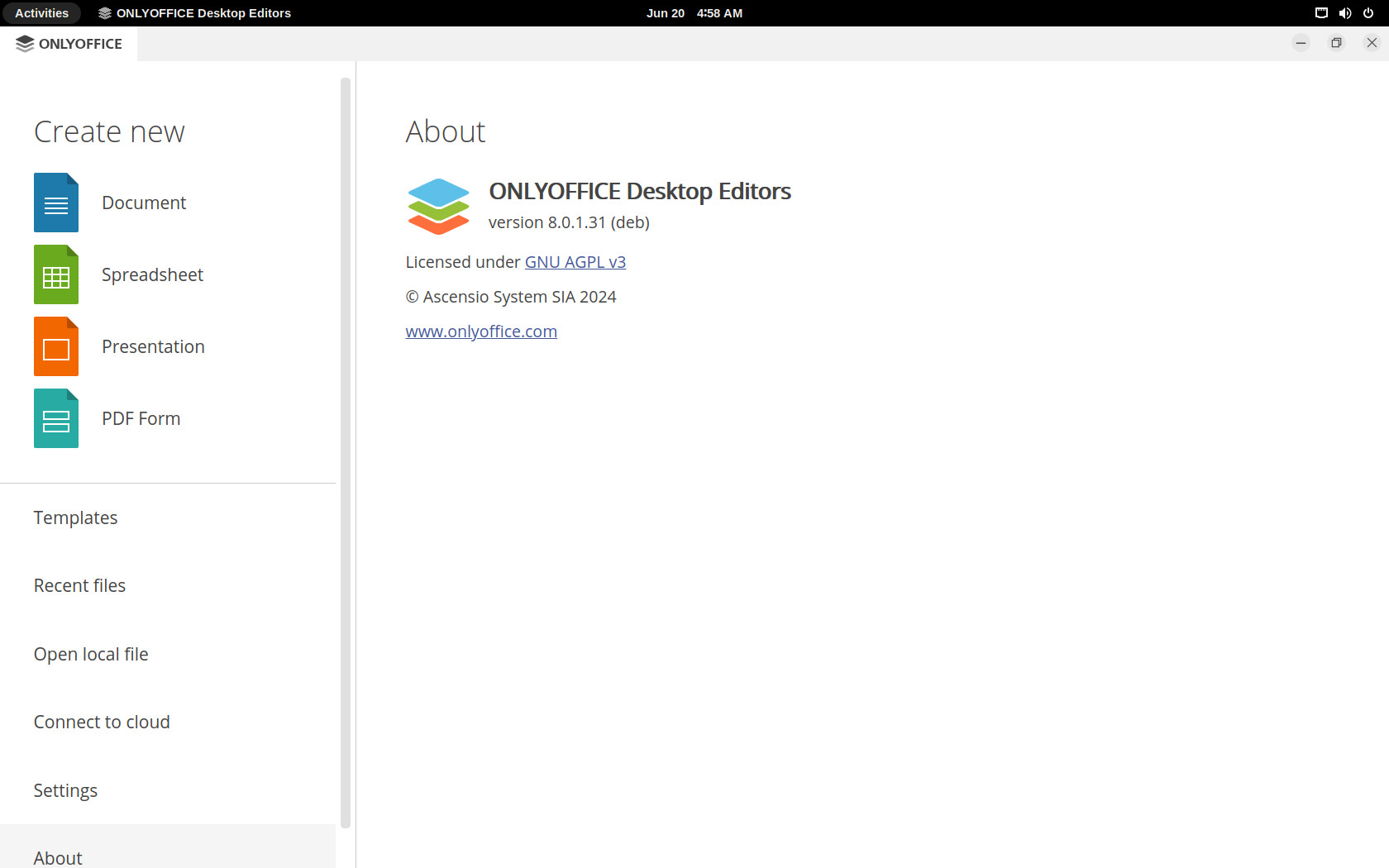Viewport: 1389px width, 868px height.
Task: Minimize the ONLYOFFICE window
Action: pyautogui.click(x=1301, y=43)
